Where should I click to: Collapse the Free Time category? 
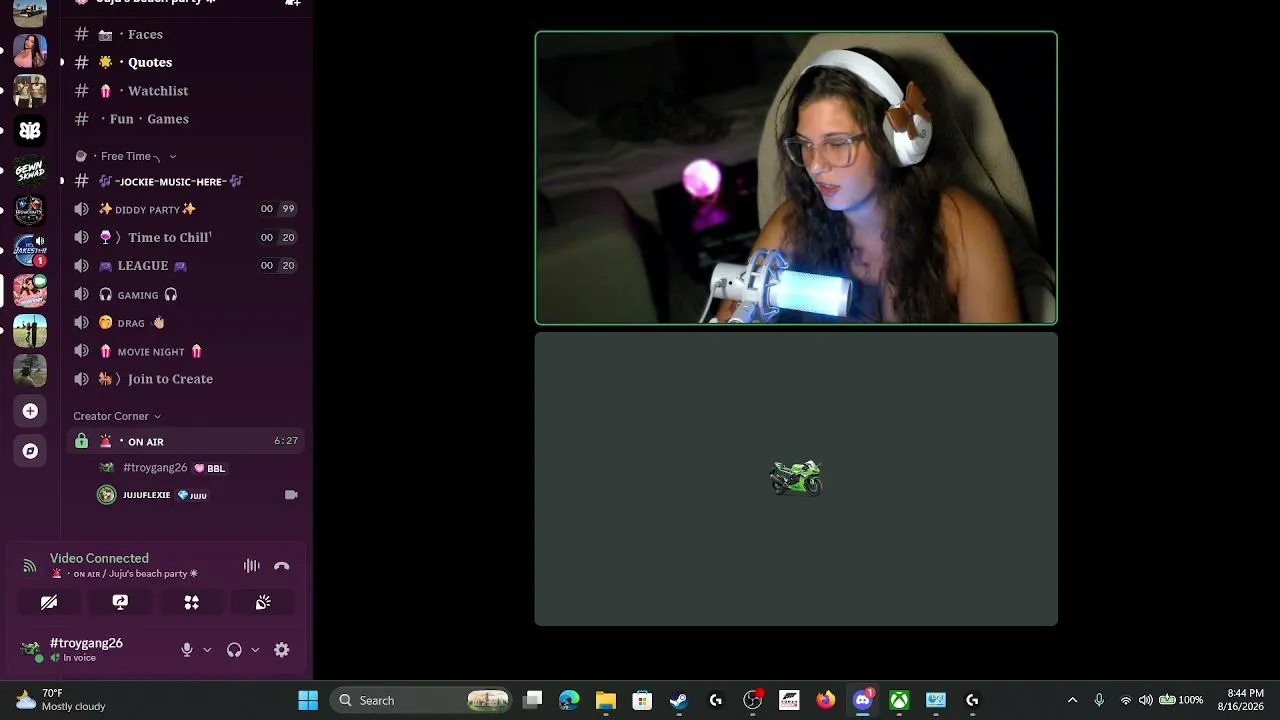[x=127, y=156]
